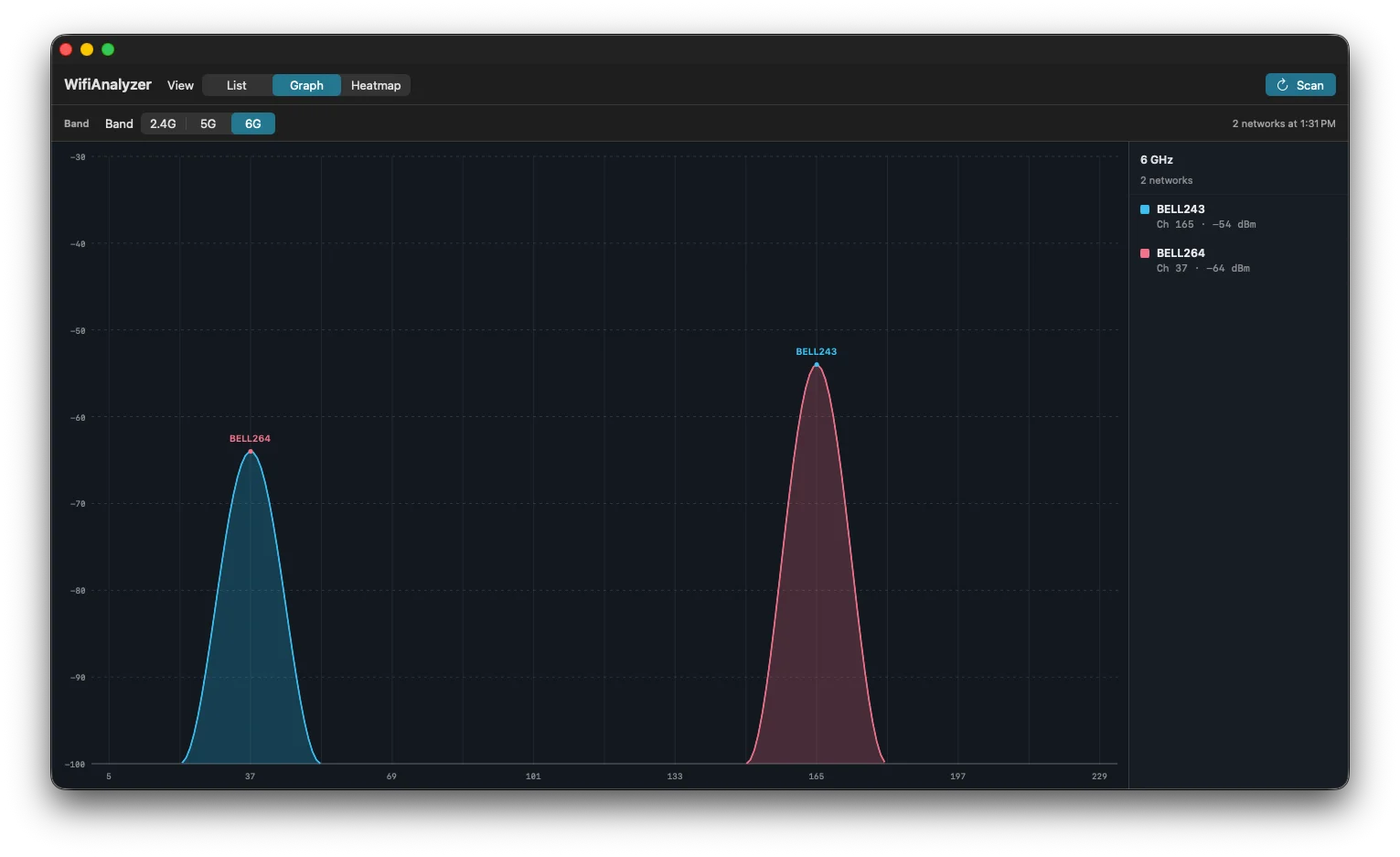Screen dimensions: 1400x857
Task: Click channel 165 on the x-axis
Action: tap(816, 777)
